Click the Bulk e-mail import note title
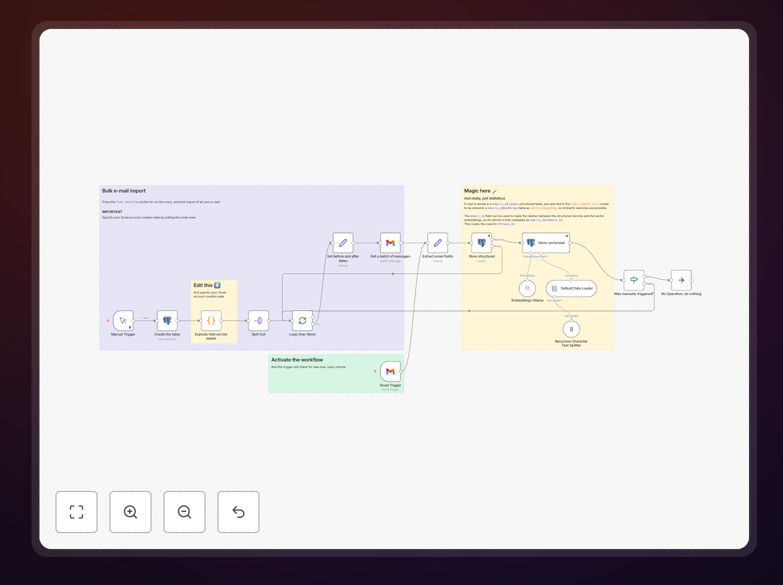This screenshot has height=585, width=783. (124, 191)
